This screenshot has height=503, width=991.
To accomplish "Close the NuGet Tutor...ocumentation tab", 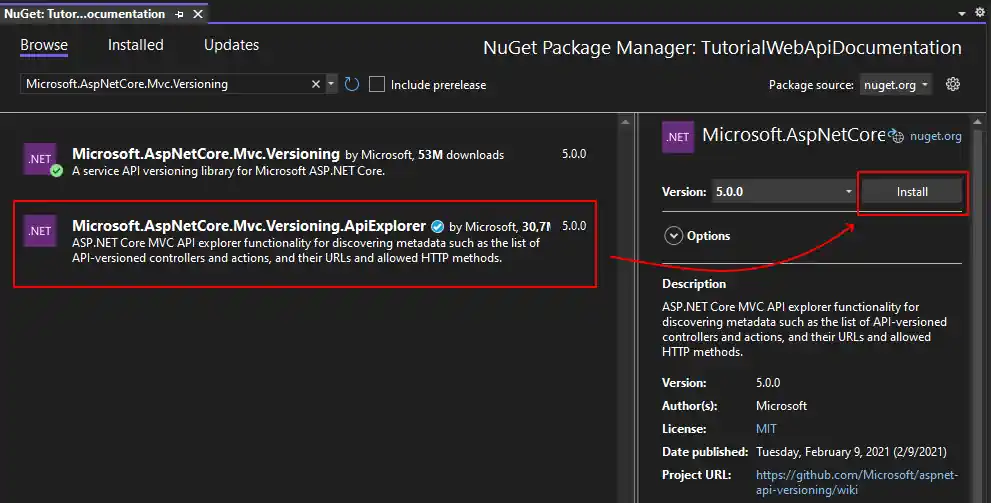I will (198, 14).
